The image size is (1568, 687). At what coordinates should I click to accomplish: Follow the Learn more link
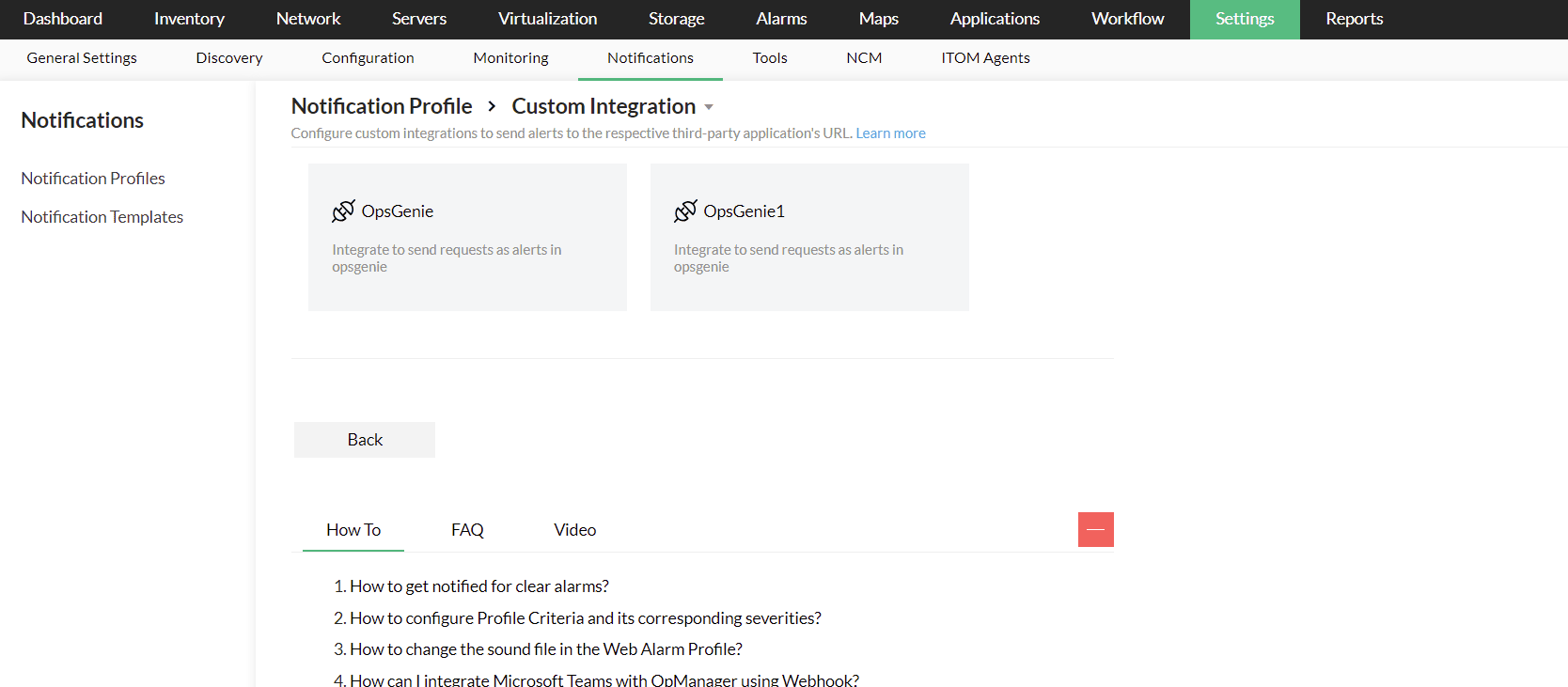[890, 133]
